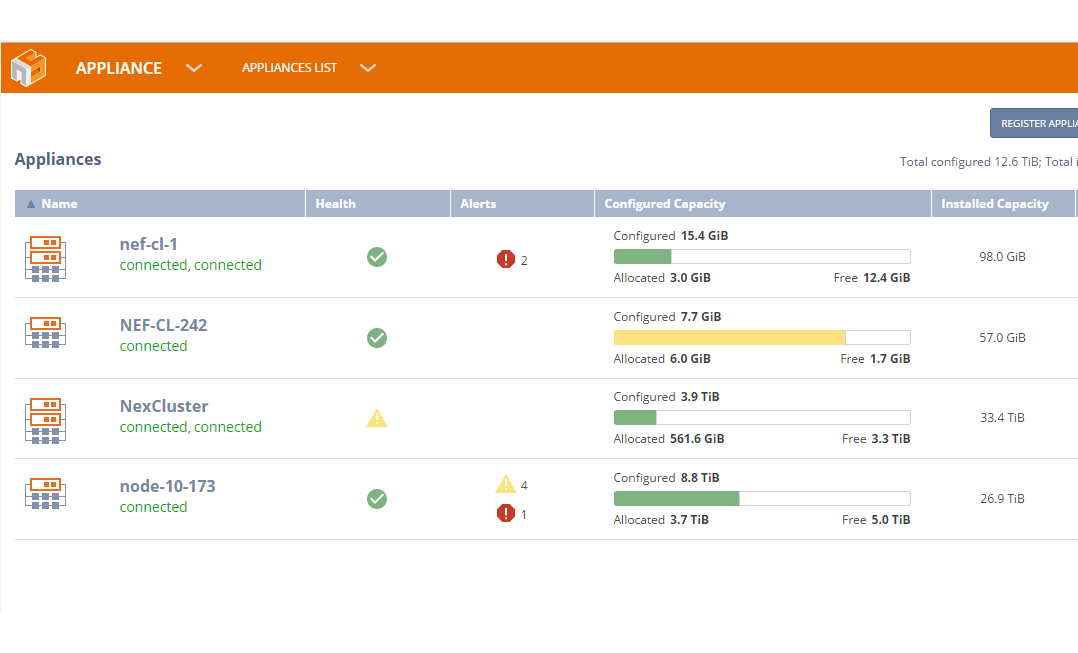Click the 57.0 GiB installed capacity value
The width and height of the screenshot is (1078, 653).
tap(1002, 337)
